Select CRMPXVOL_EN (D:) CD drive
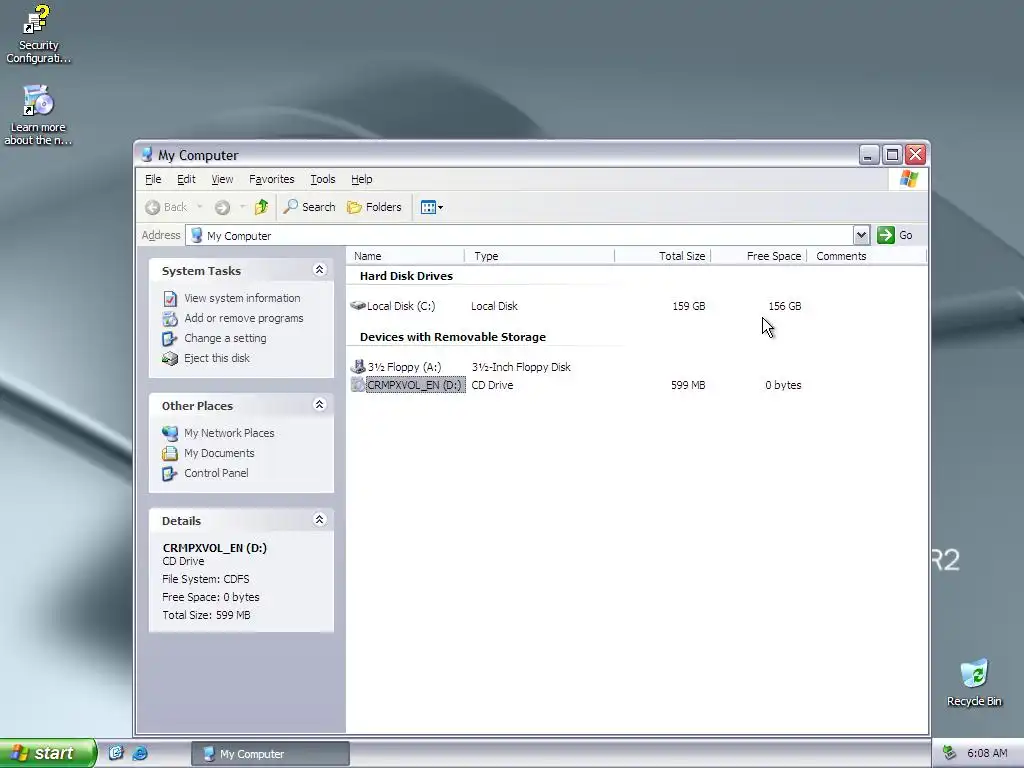The width and height of the screenshot is (1024, 768). pos(415,385)
